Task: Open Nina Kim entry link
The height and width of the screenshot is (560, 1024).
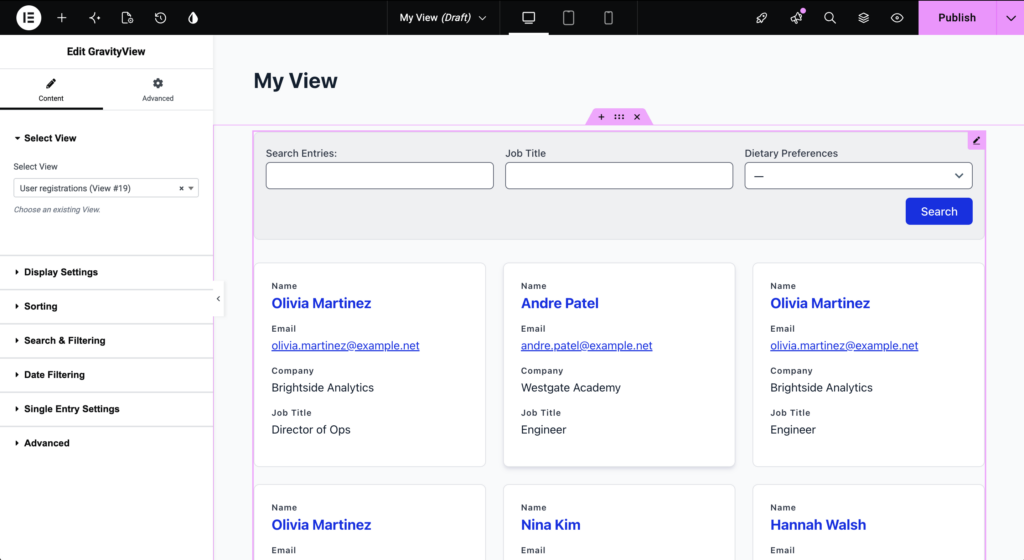Action: (551, 525)
